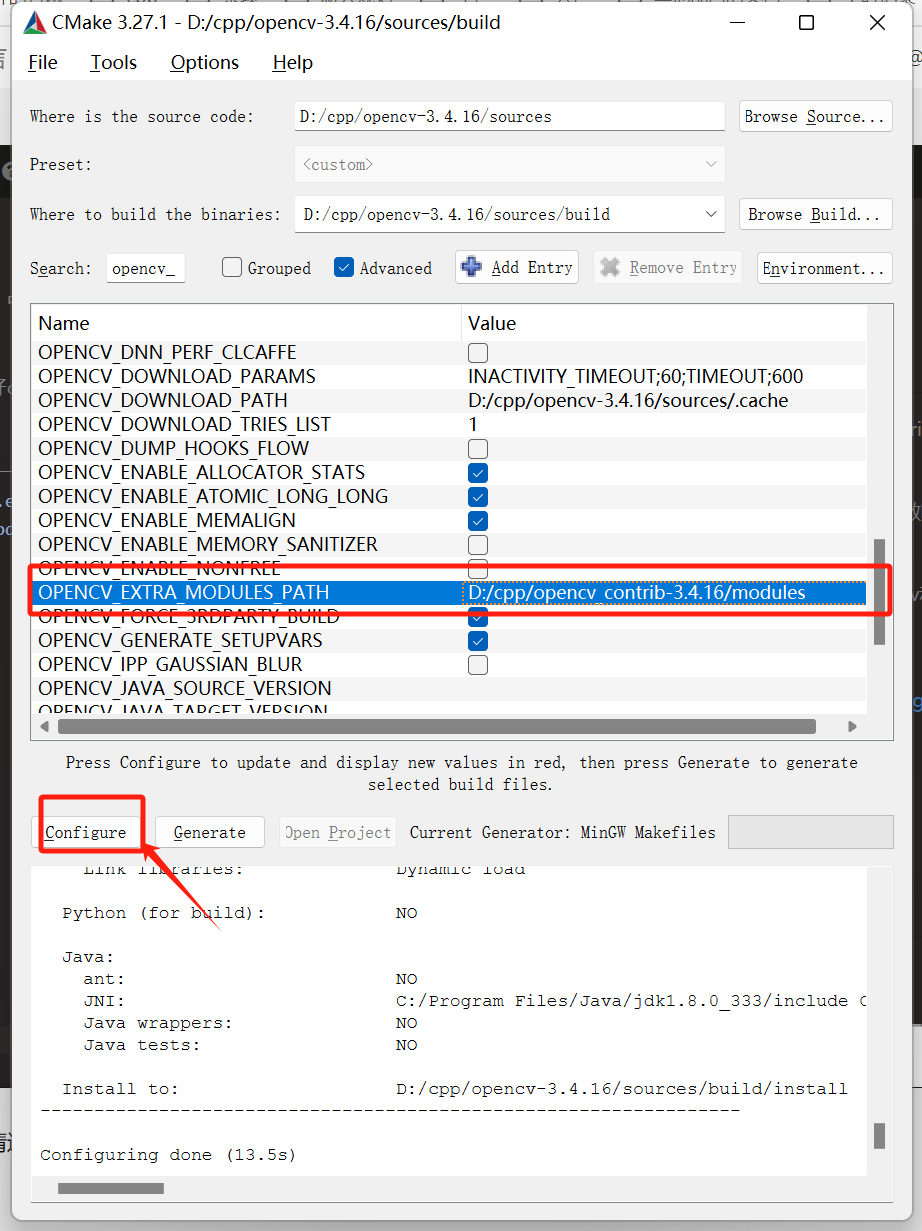
Task: Click the Install to: line in the output log
Action: pyautogui.click(x=455, y=1089)
